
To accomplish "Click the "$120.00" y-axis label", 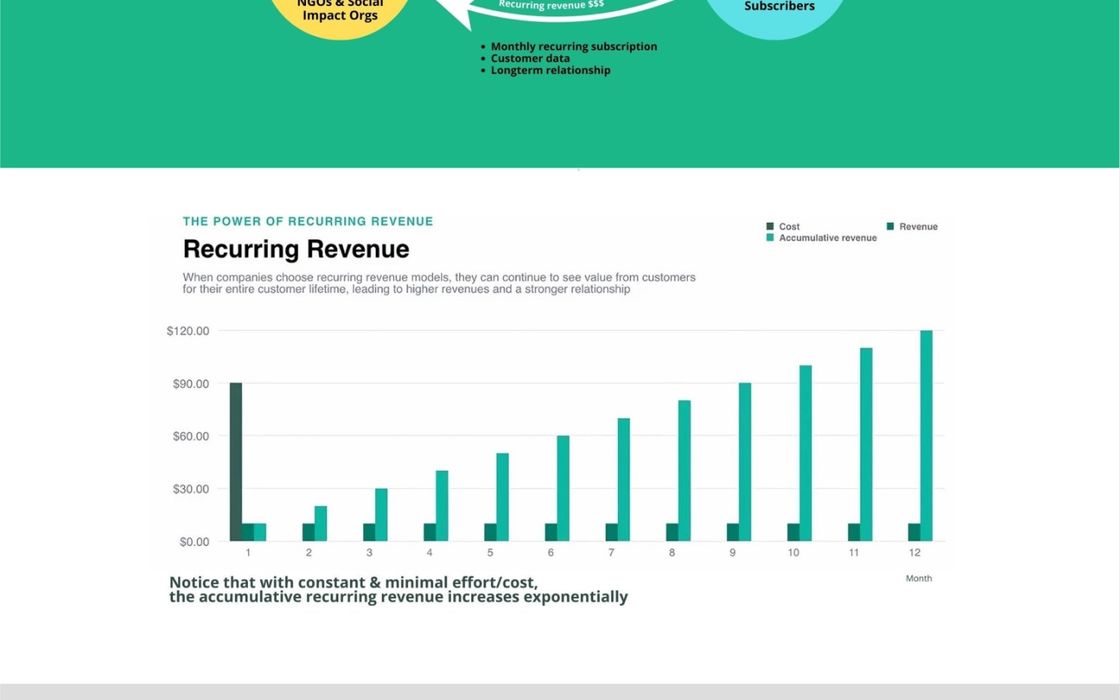I will click(188, 331).
